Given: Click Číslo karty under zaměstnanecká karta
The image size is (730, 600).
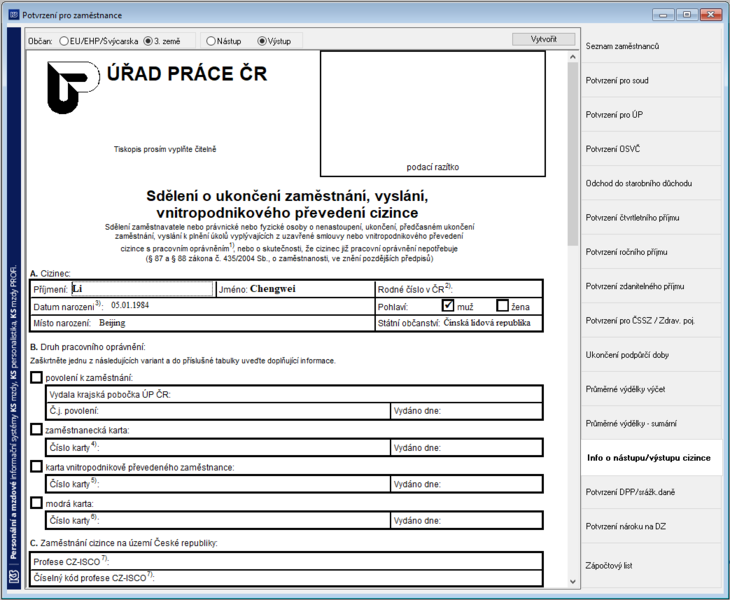Looking at the screenshot, I should (x=218, y=447).
